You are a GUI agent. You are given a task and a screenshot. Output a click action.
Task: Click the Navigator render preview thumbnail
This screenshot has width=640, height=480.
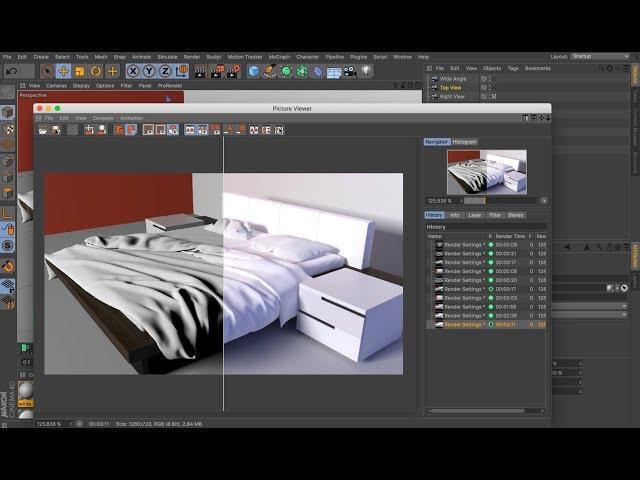click(487, 172)
